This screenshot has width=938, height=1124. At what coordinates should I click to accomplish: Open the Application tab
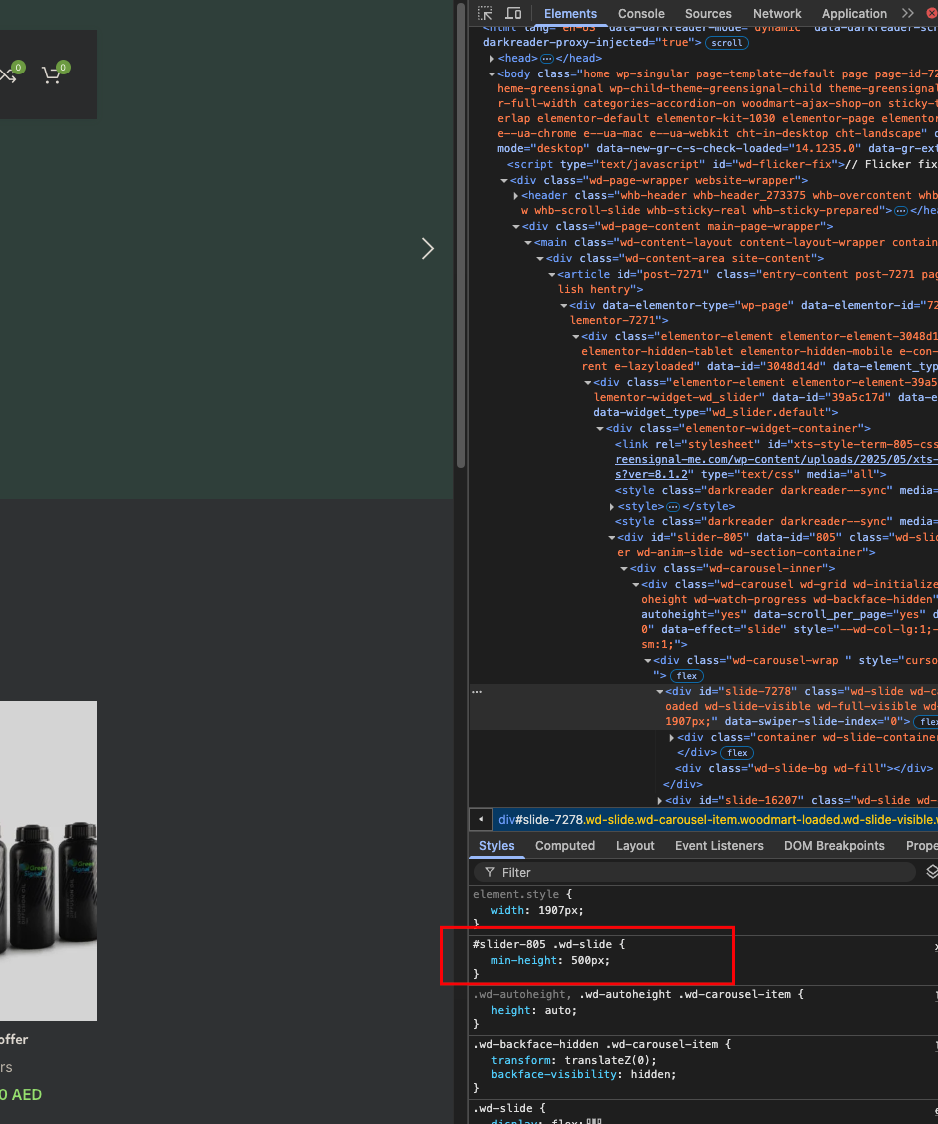tap(853, 14)
